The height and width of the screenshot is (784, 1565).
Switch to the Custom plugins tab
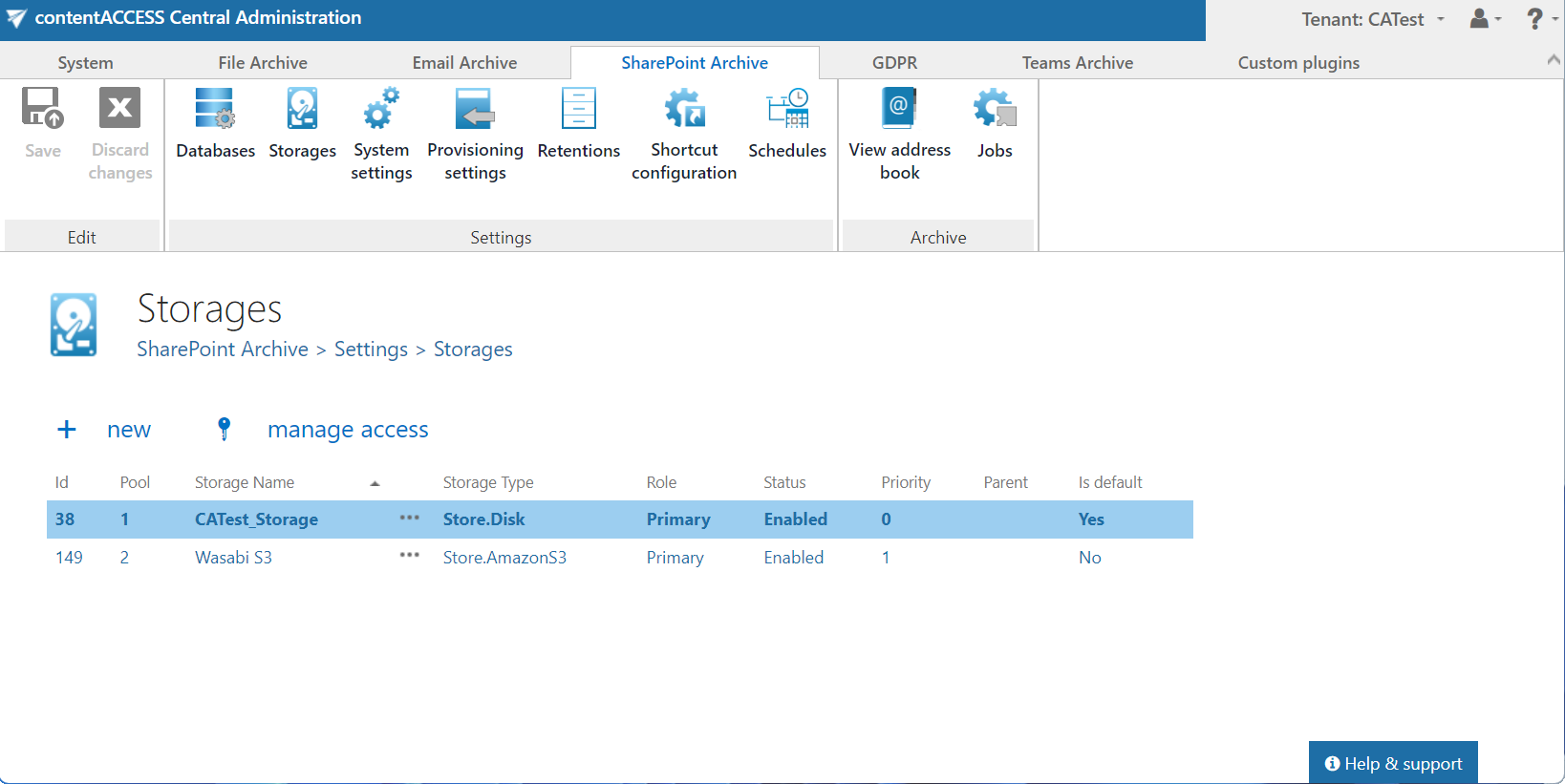1298,63
